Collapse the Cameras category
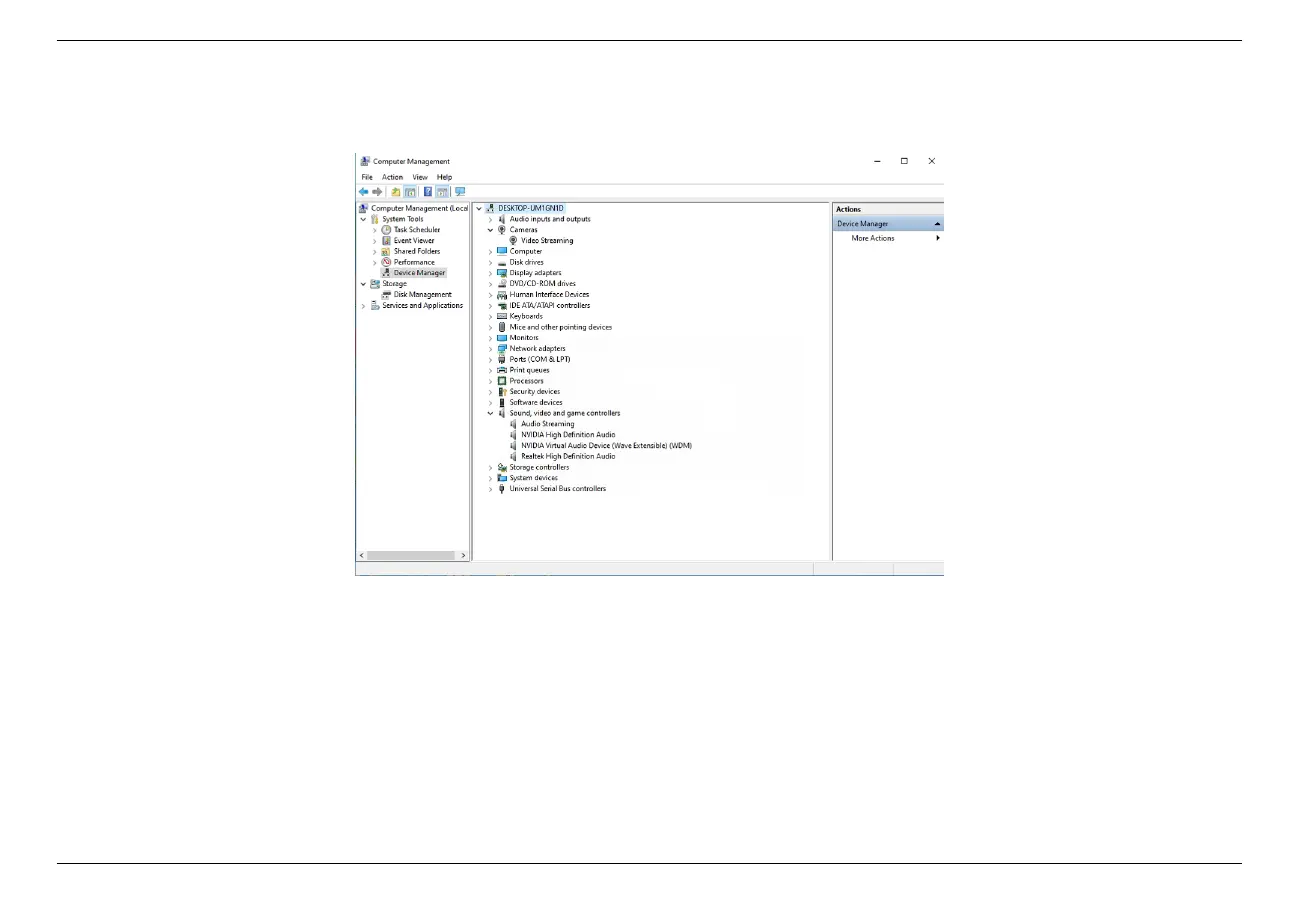 [490, 230]
